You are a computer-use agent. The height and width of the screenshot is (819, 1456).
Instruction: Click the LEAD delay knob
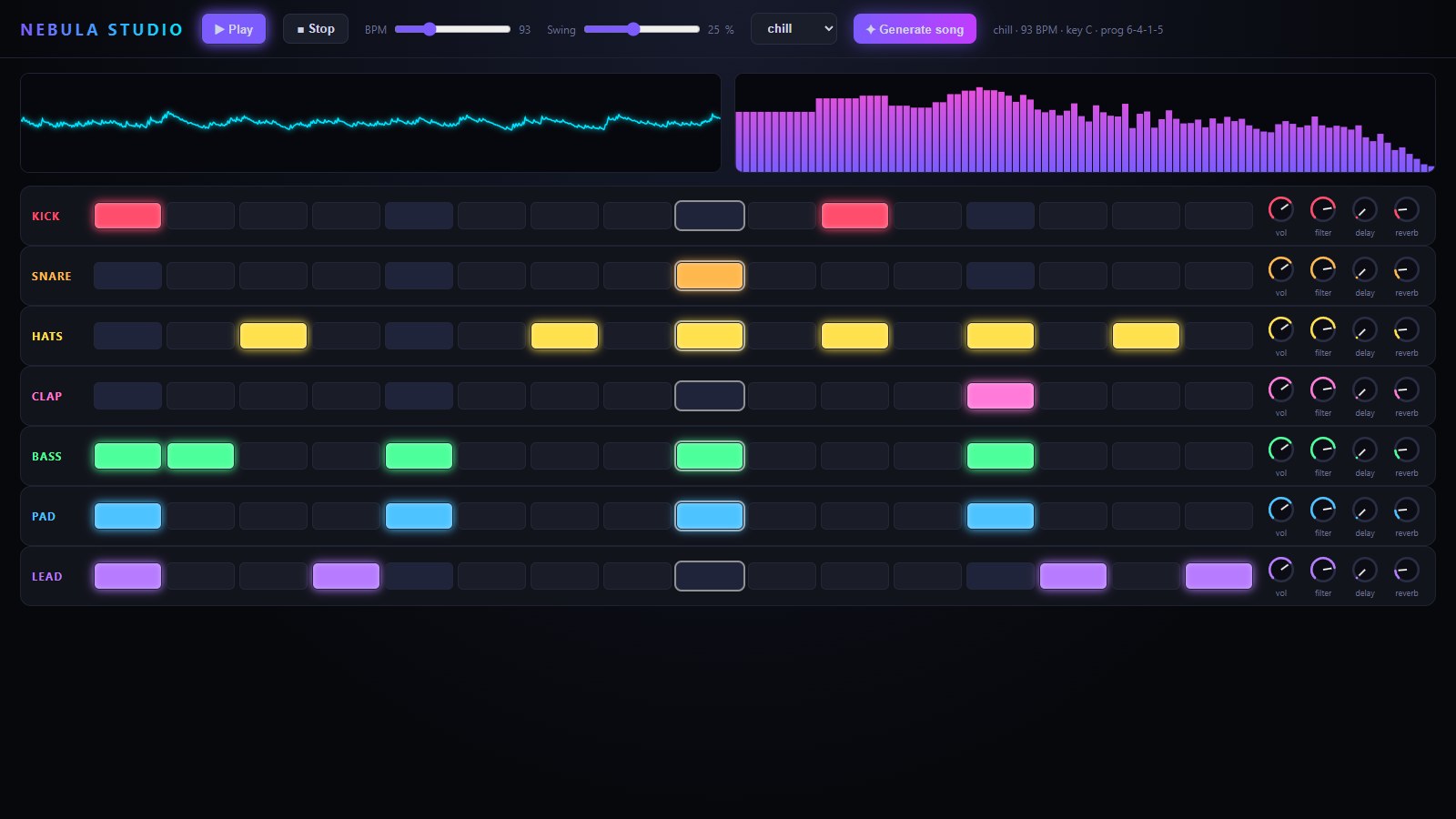1365,570
